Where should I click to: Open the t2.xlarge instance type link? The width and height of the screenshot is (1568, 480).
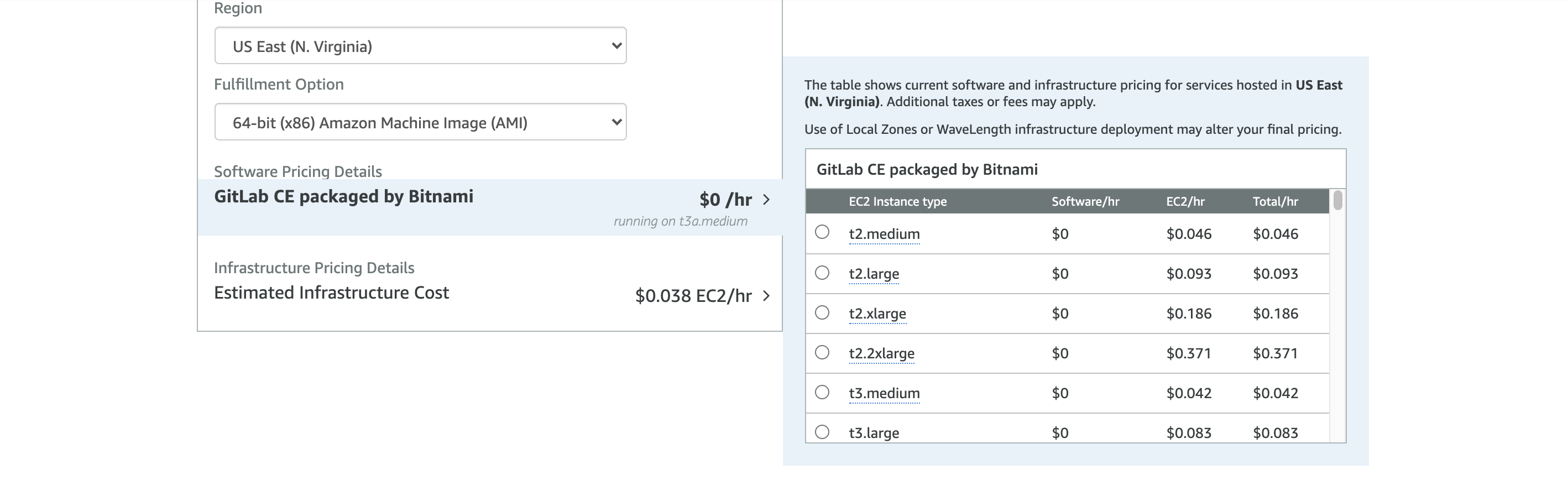pos(877,314)
